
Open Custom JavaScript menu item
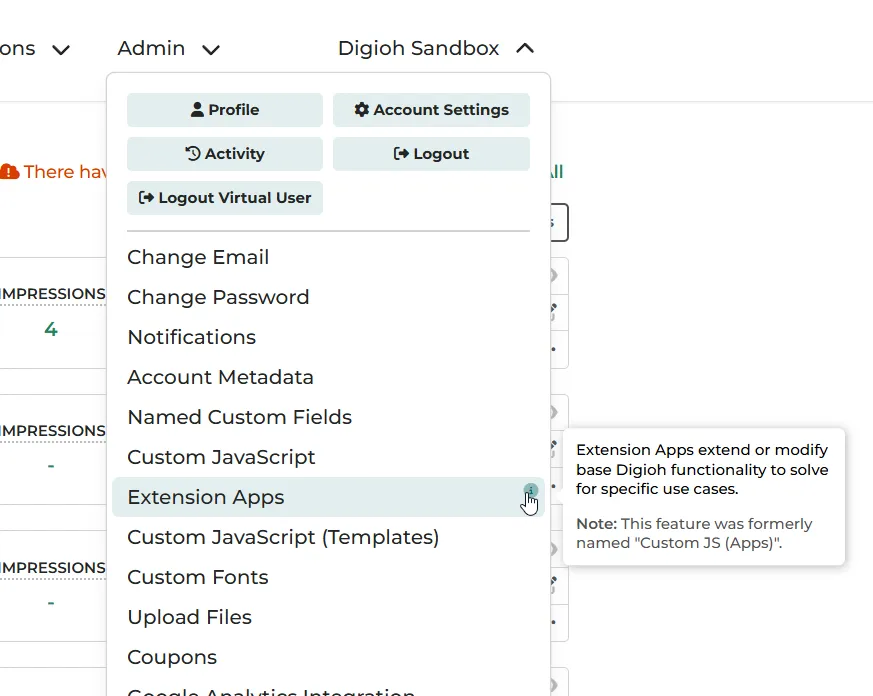(x=328, y=458)
